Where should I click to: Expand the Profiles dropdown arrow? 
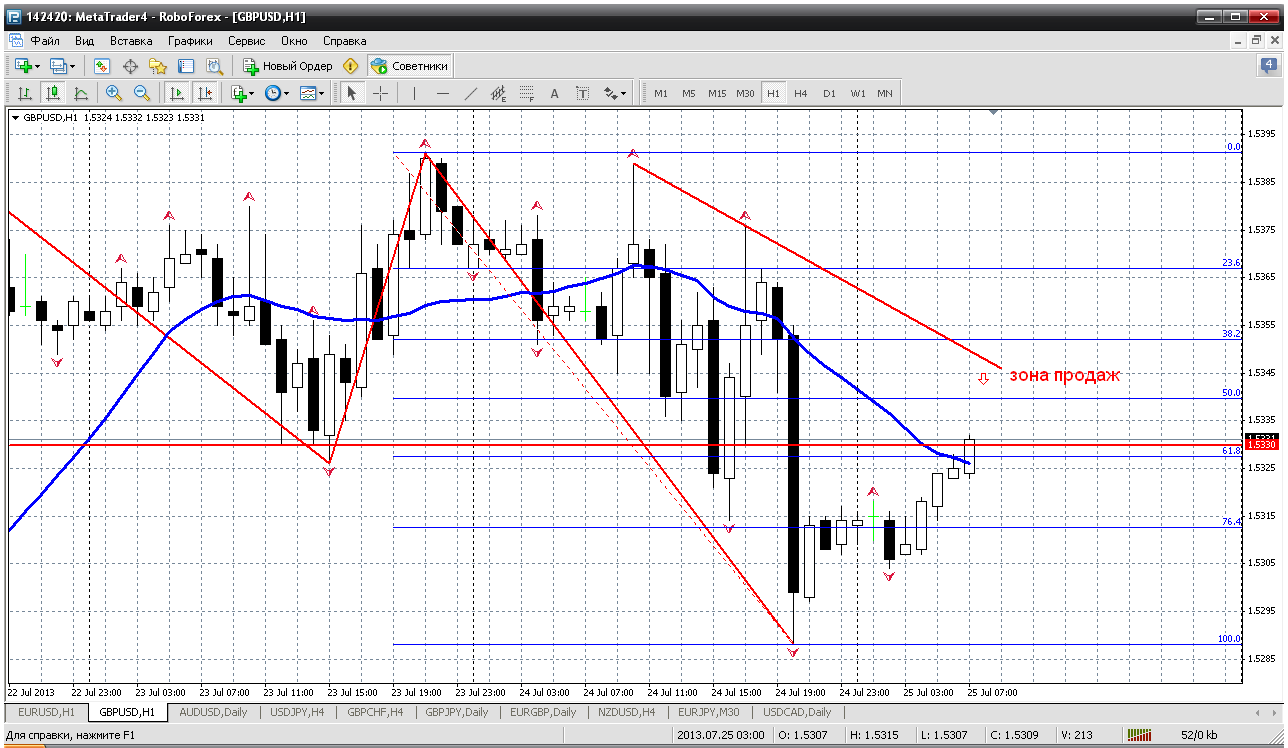73,66
